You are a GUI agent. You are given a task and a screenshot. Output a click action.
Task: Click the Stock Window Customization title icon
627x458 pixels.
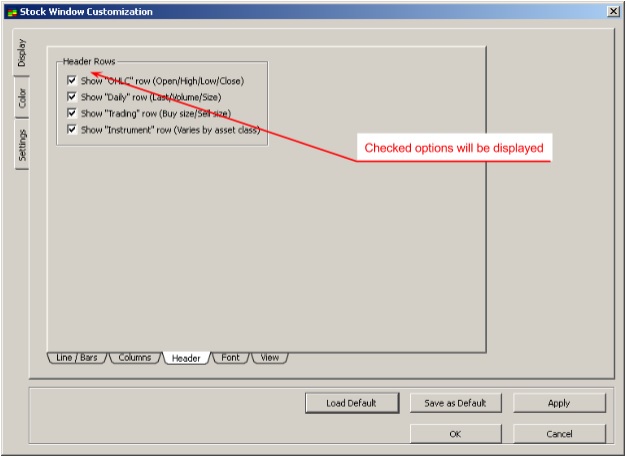[12, 12]
